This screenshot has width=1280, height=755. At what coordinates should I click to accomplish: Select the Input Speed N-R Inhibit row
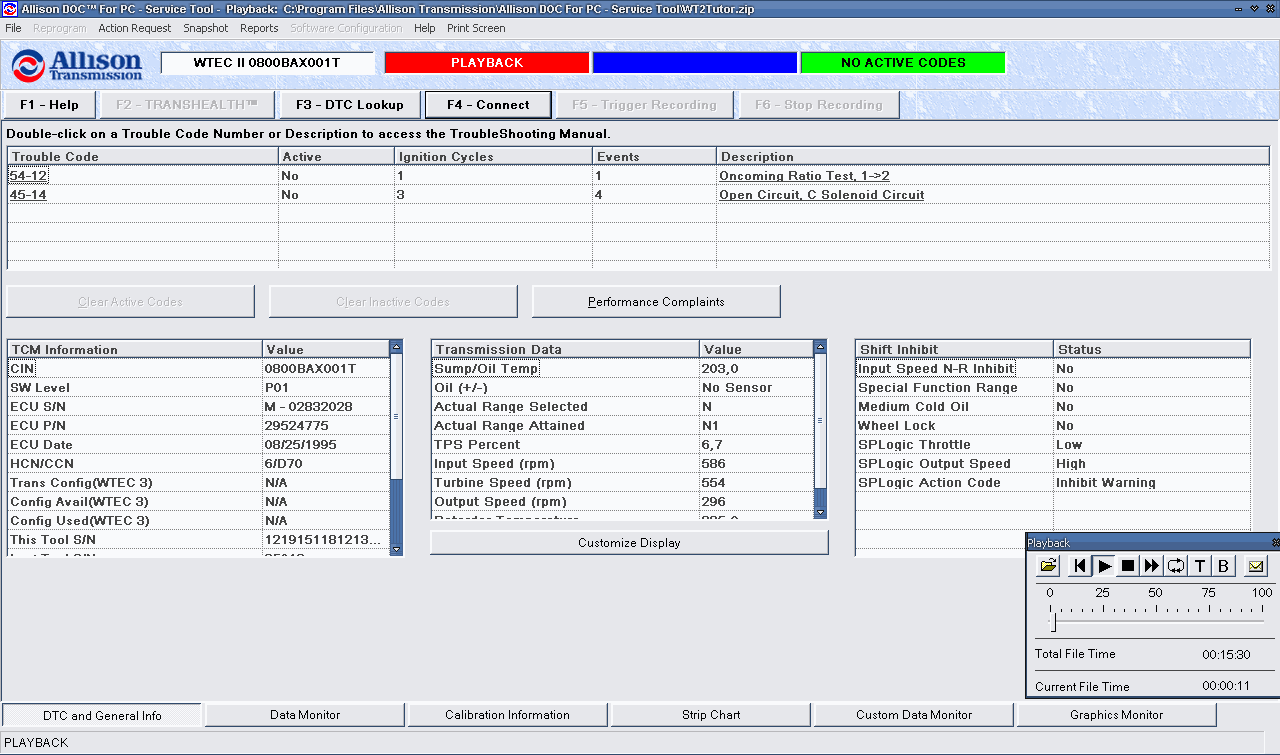coord(1053,369)
